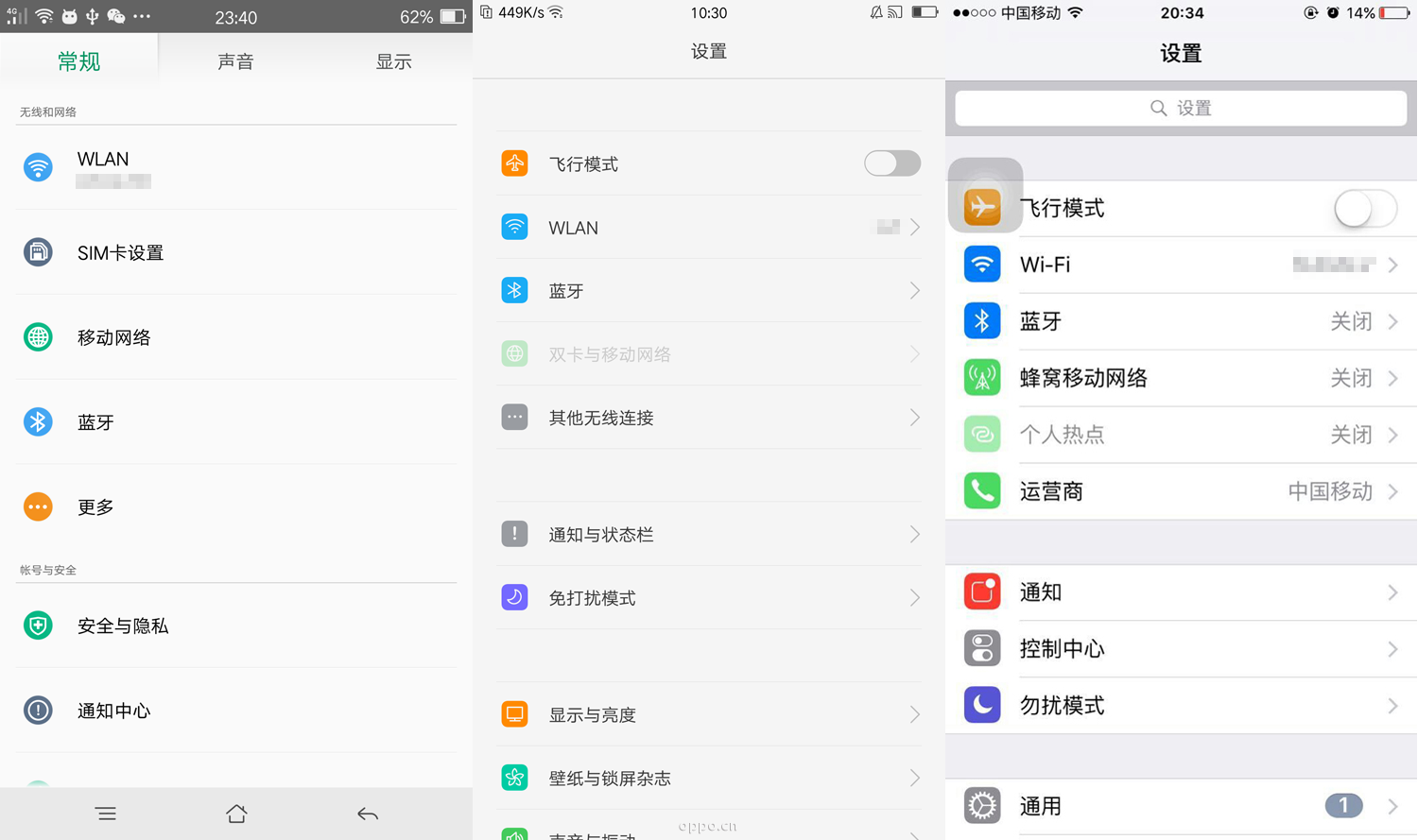Tap the WLAN icon in left phone
The height and width of the screenshot is (840, 1418).
[x=38, y=167]
